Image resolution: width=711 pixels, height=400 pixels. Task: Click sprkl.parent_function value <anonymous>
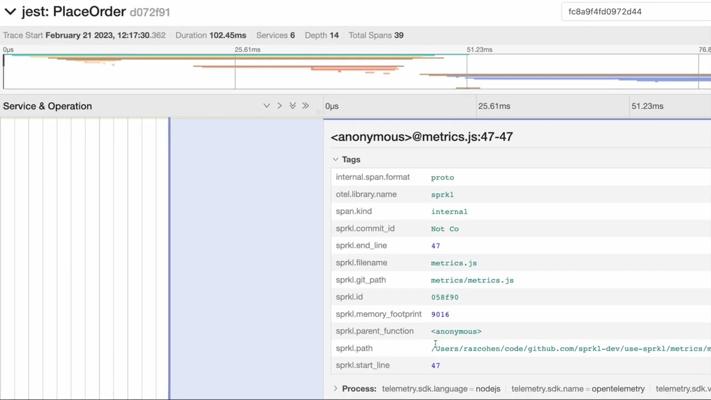[x=456, y=332]
